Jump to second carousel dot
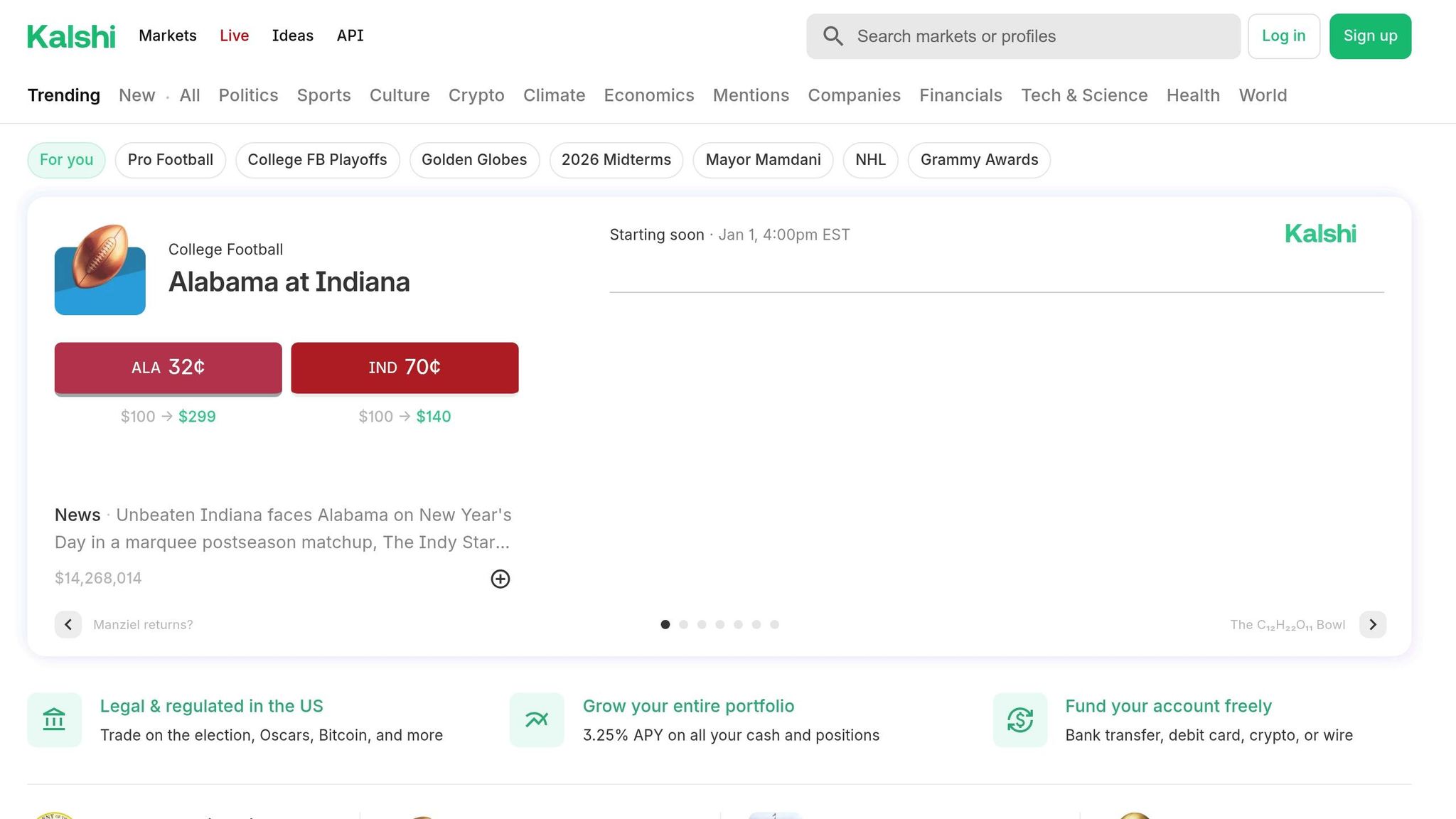The width and height of the screenshot is (1456, 819). pos(683,625)
